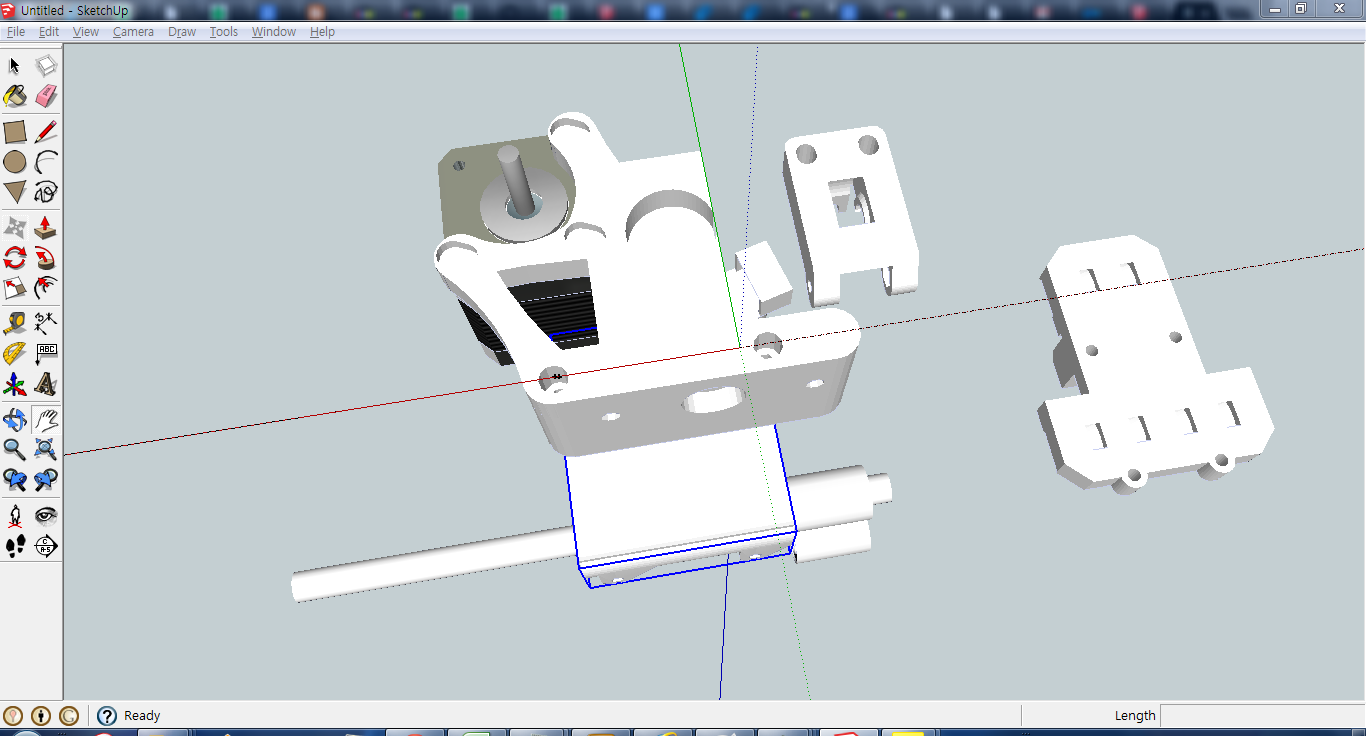Pick the Tape Measure tool

coord(15,323)
